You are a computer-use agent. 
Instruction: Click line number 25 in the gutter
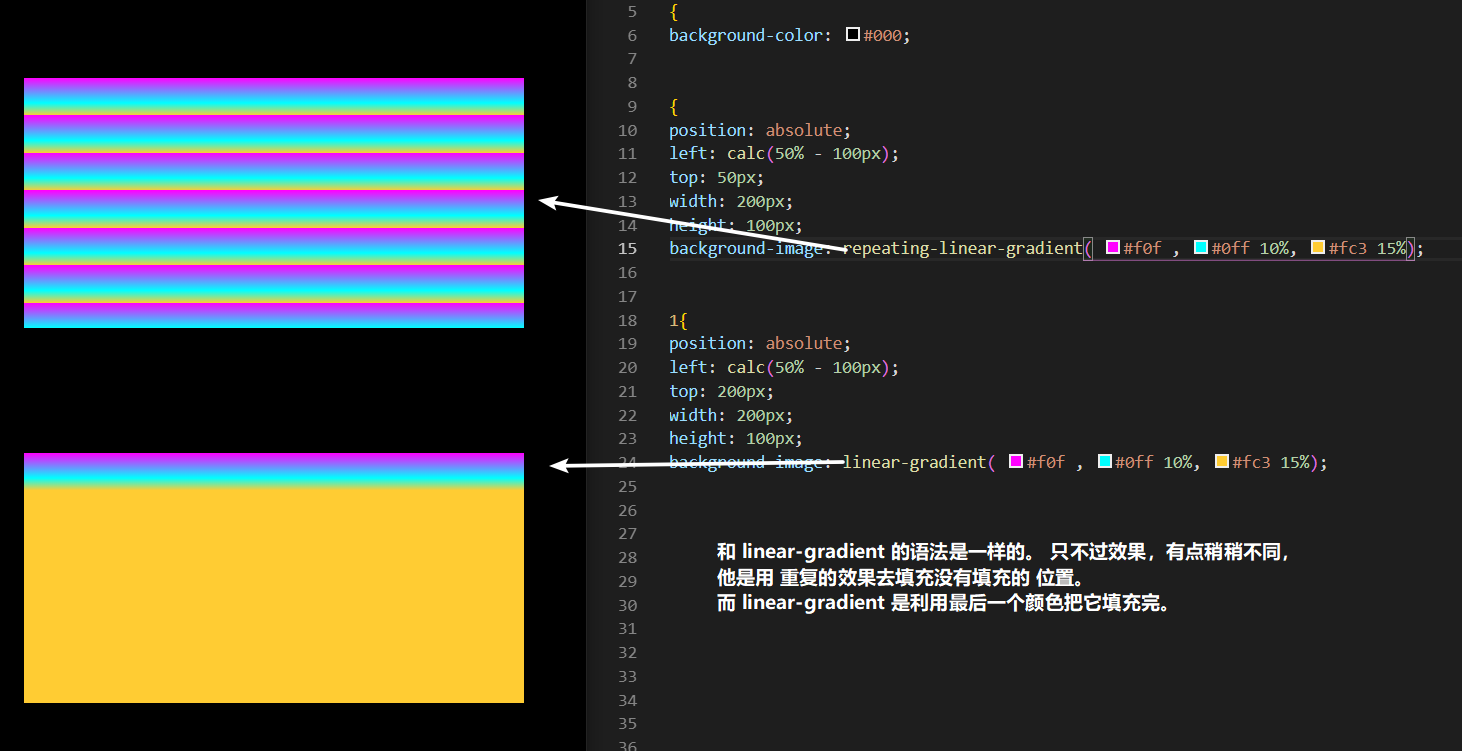coord(627,486)
